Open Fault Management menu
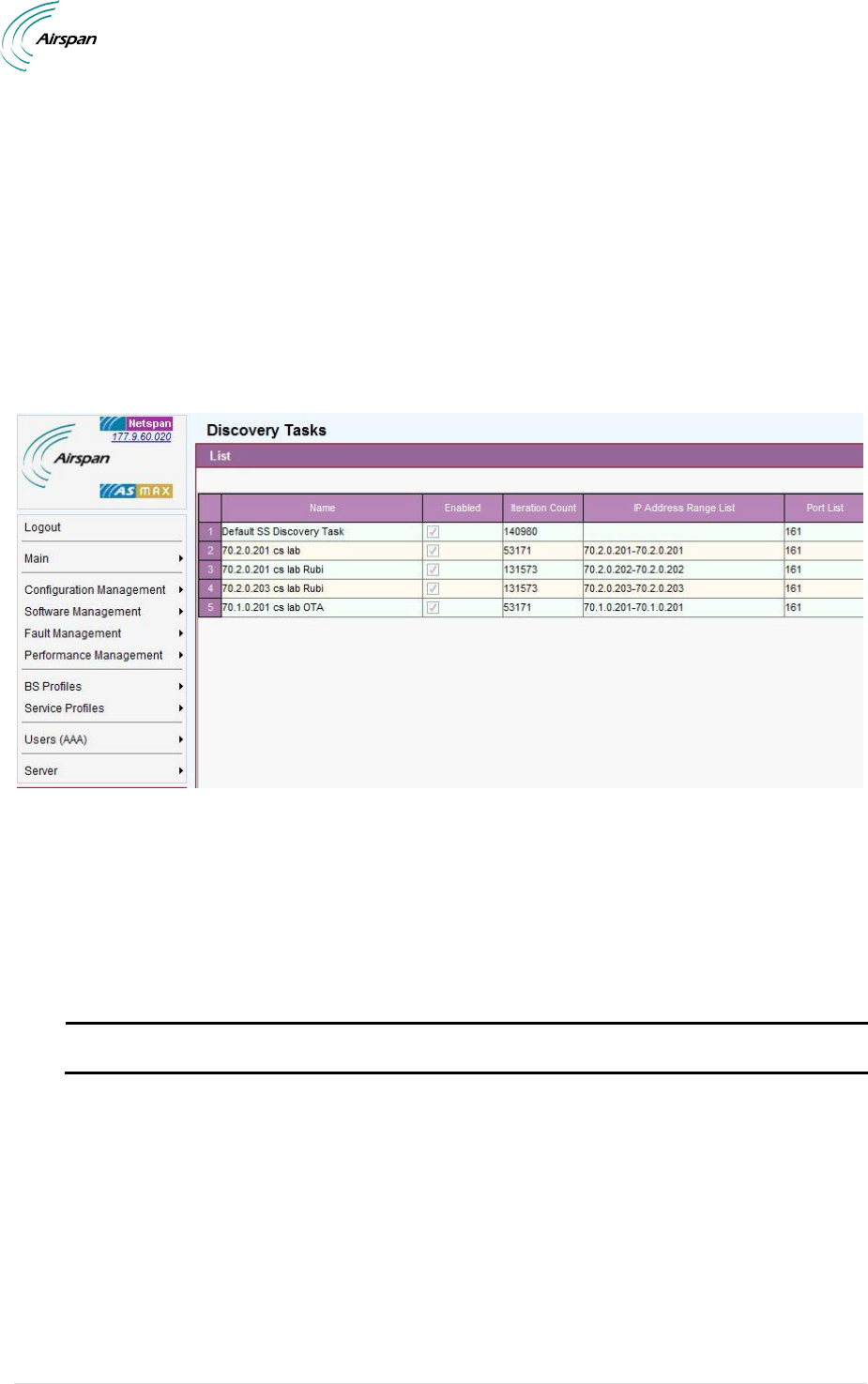 (x=72, y=633)
